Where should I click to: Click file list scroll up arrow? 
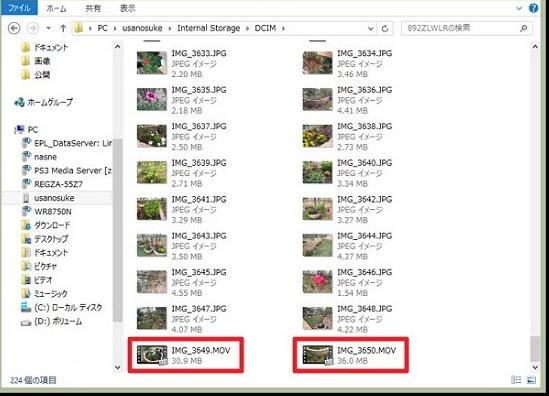[535, 46]
